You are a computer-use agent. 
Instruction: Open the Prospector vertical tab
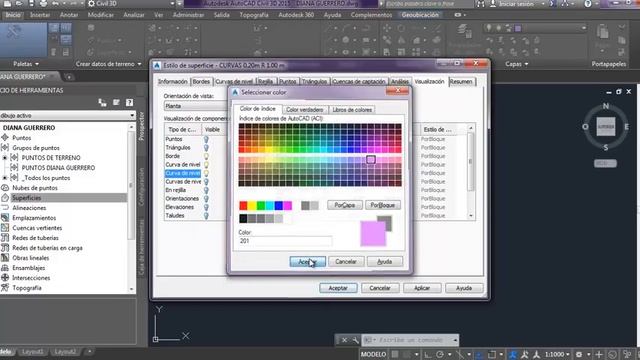tap(142, 126)
